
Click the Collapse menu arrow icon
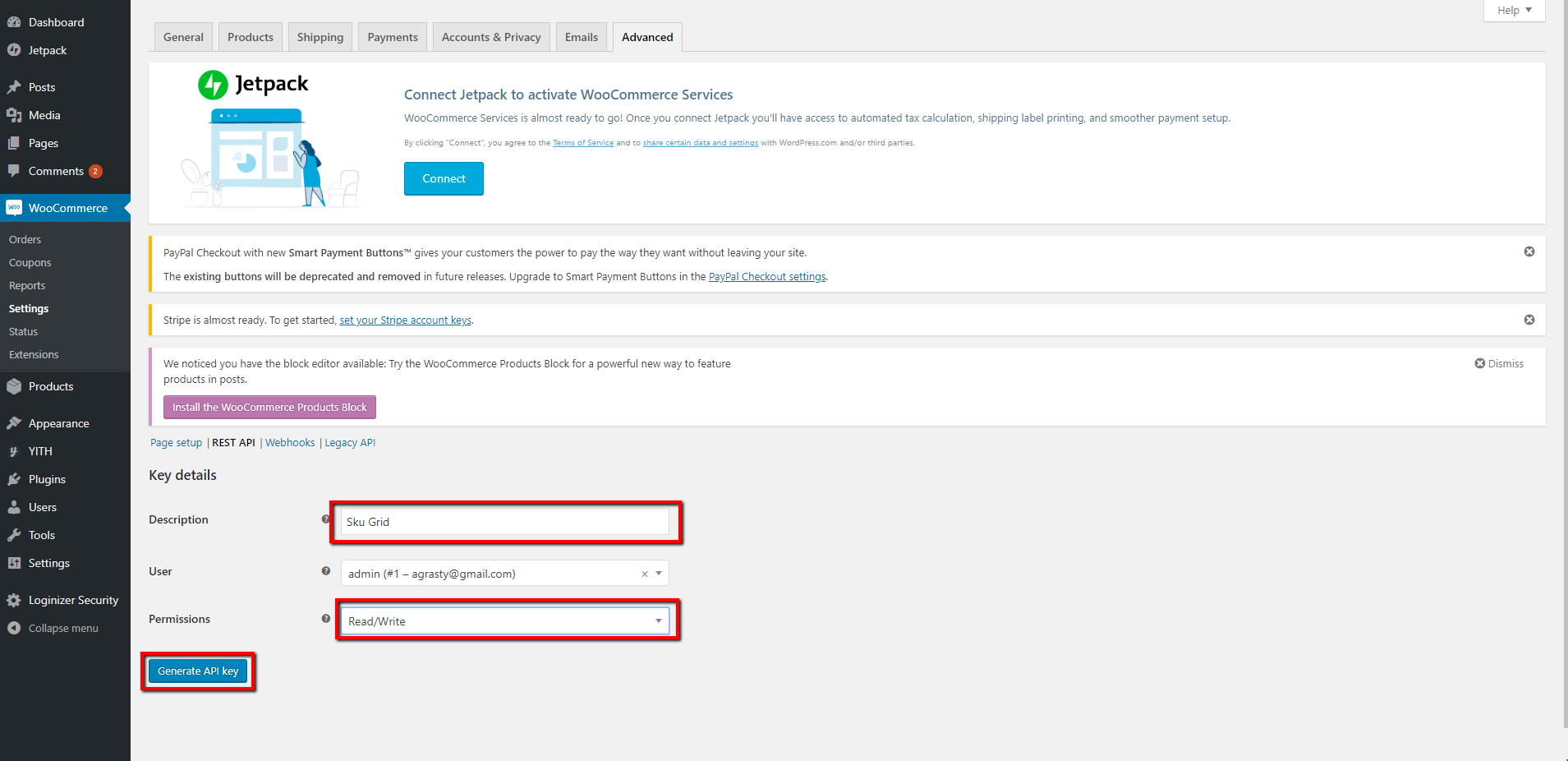coord(14,628)
